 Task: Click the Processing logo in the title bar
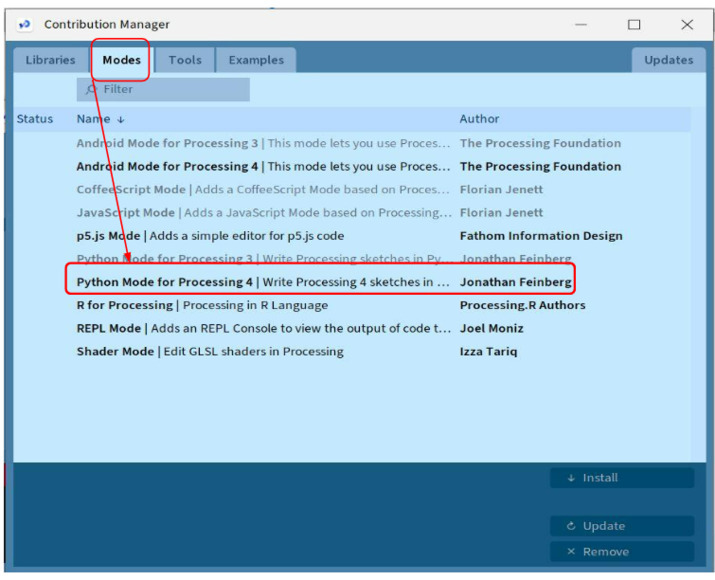click(x=24, y=24)
